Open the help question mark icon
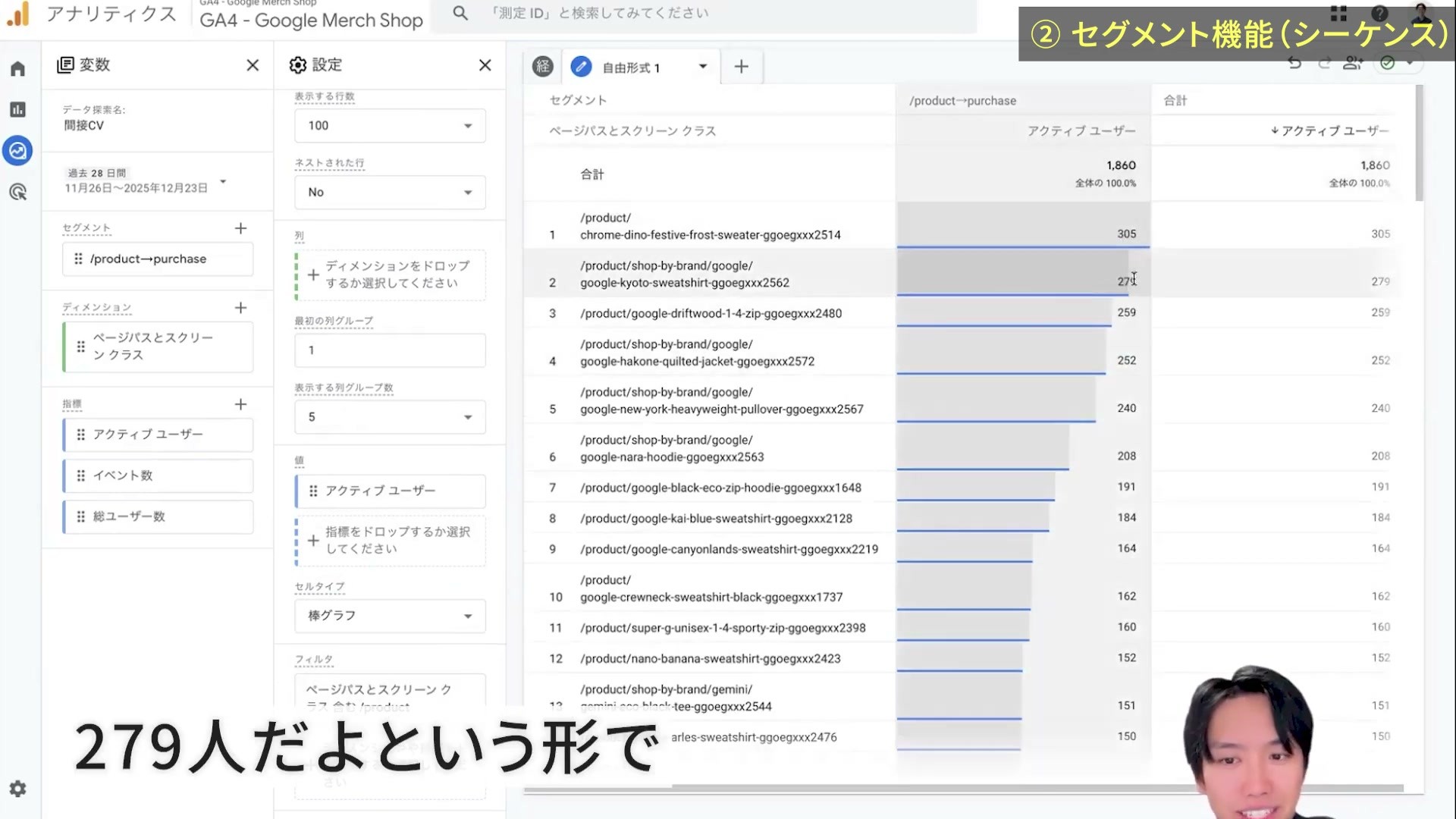Image resolution: width=1456 pixels, height=819 pixels. click(1380, 14)
